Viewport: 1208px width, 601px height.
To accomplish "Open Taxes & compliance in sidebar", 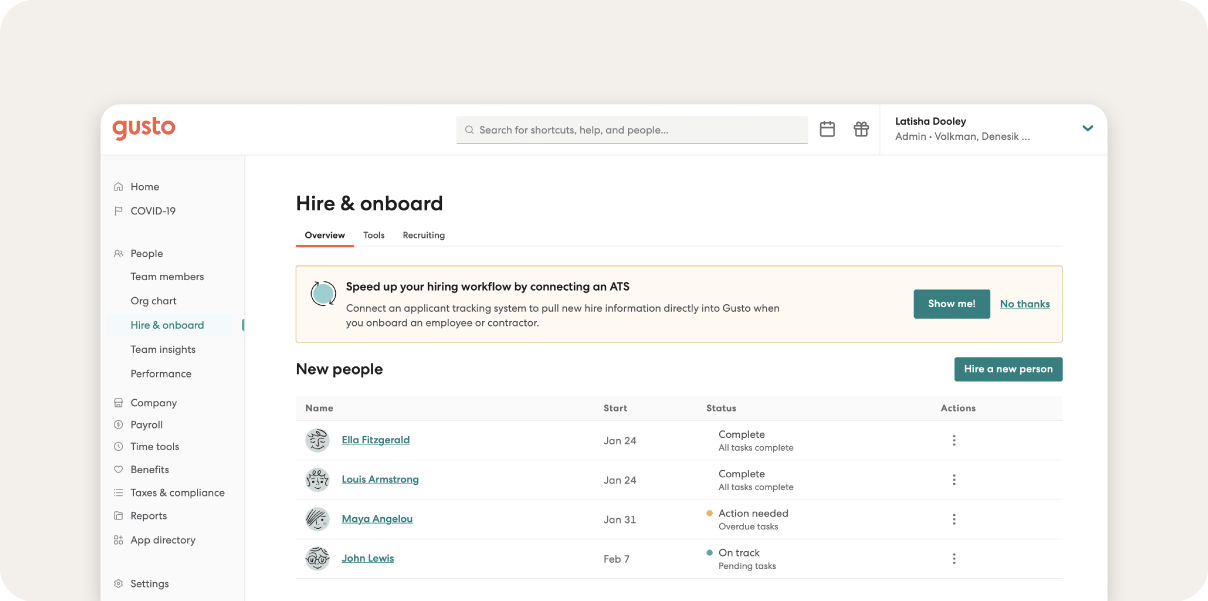I will pyautogui.click(x=177, y=493).
